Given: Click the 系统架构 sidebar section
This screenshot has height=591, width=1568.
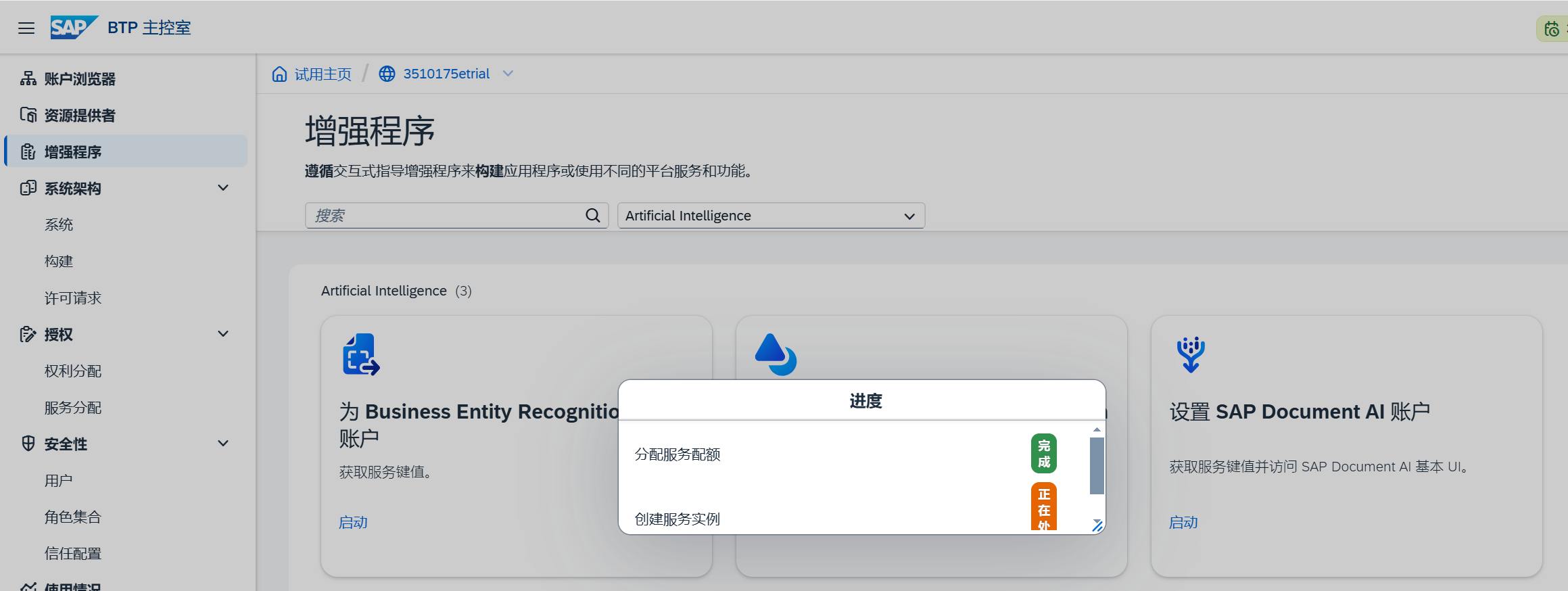Looking at the screenshot, I should click(73, 188).
